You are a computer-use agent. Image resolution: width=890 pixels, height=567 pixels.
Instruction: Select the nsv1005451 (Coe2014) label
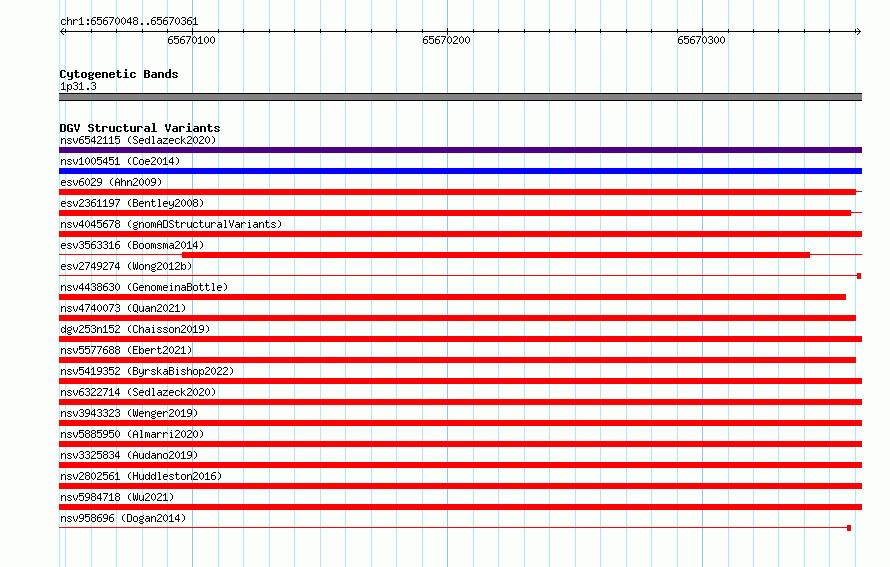(x=120, y=161)
